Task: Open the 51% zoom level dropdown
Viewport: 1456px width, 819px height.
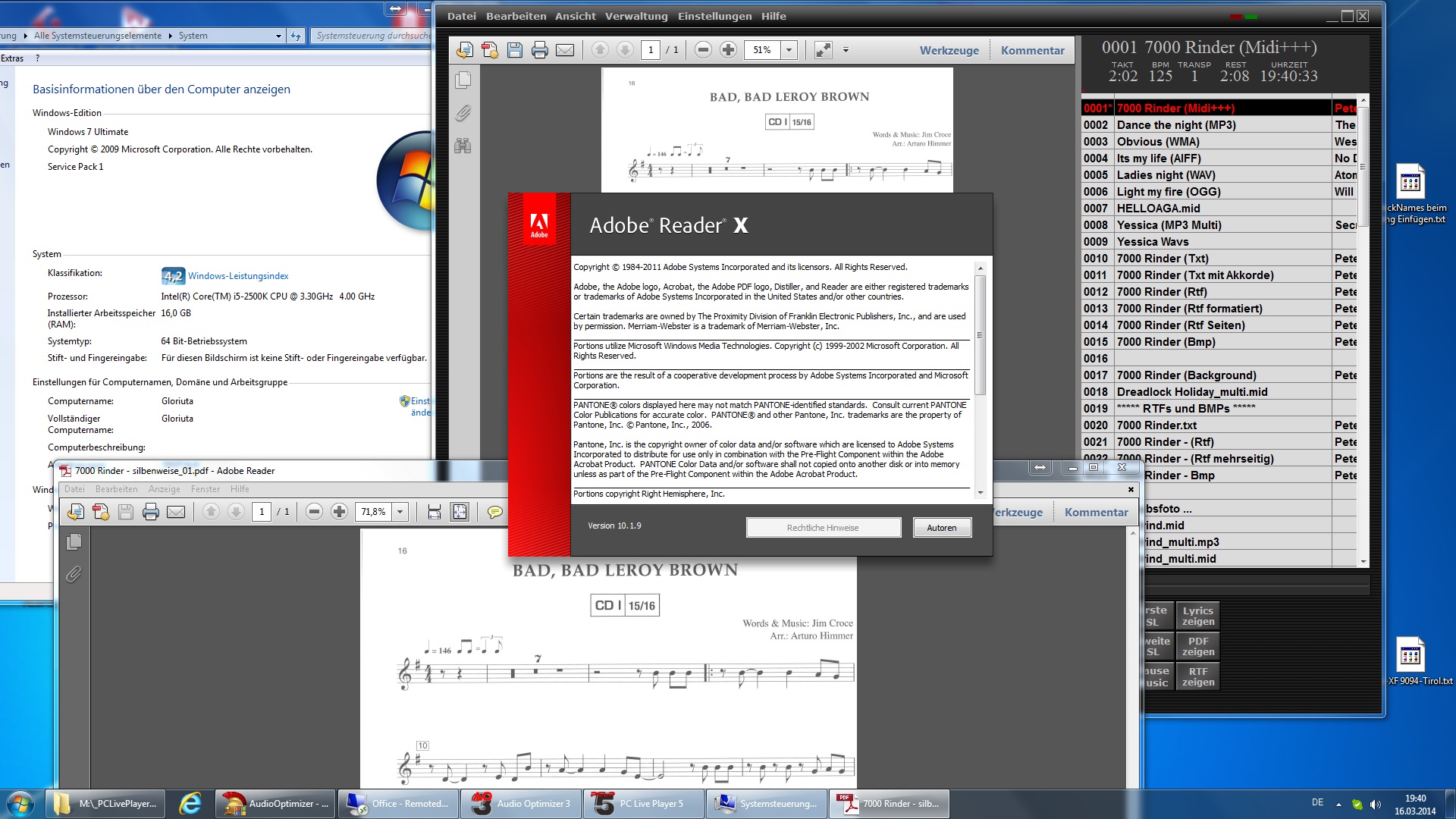Action: pos(789,50)
